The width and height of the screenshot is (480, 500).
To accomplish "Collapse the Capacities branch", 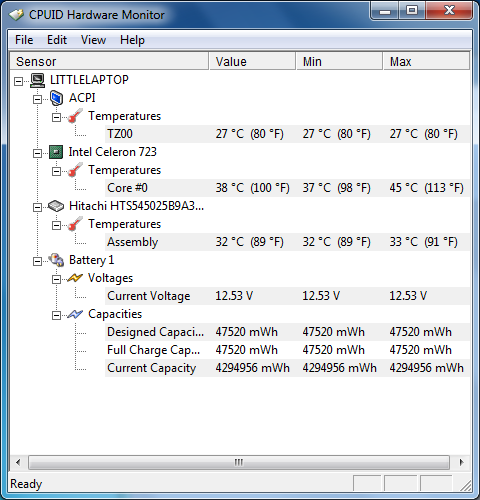I will 57,315.
